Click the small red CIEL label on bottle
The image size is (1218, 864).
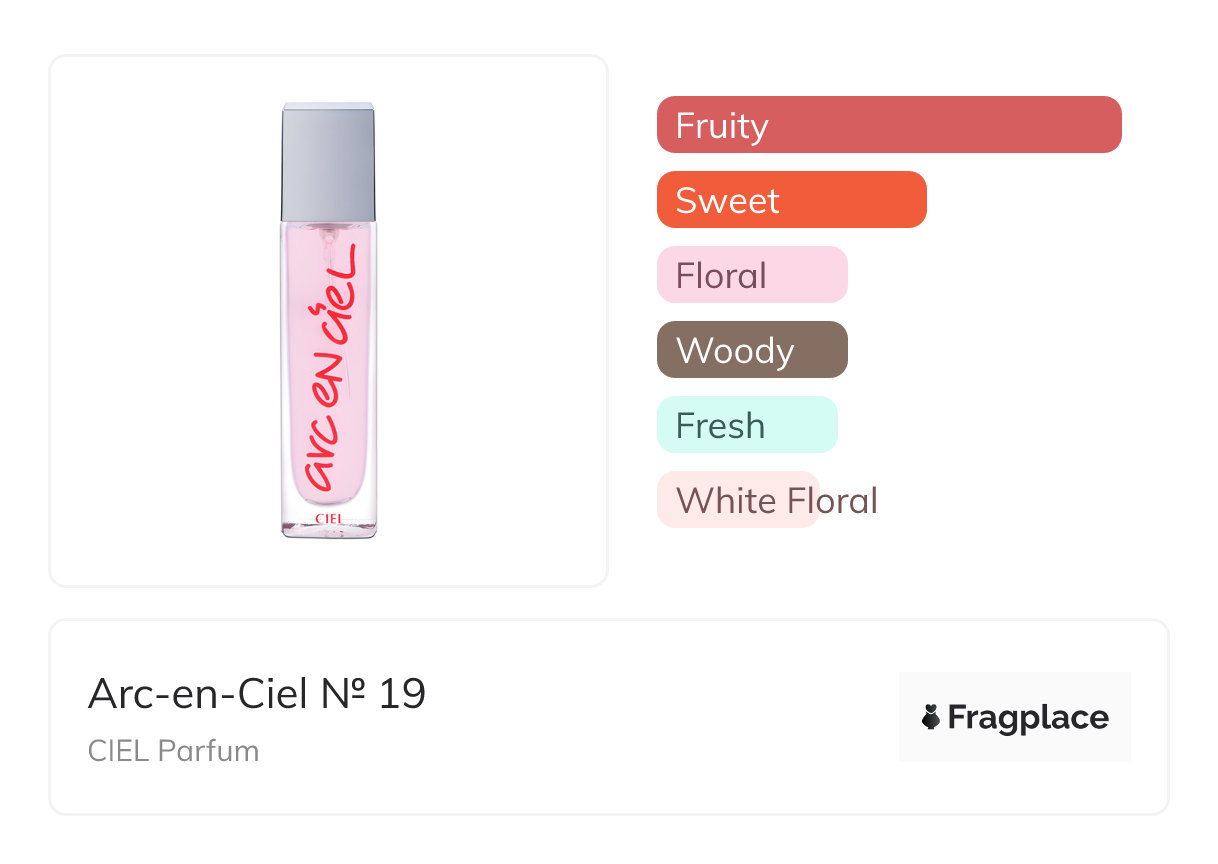(329, 519)
